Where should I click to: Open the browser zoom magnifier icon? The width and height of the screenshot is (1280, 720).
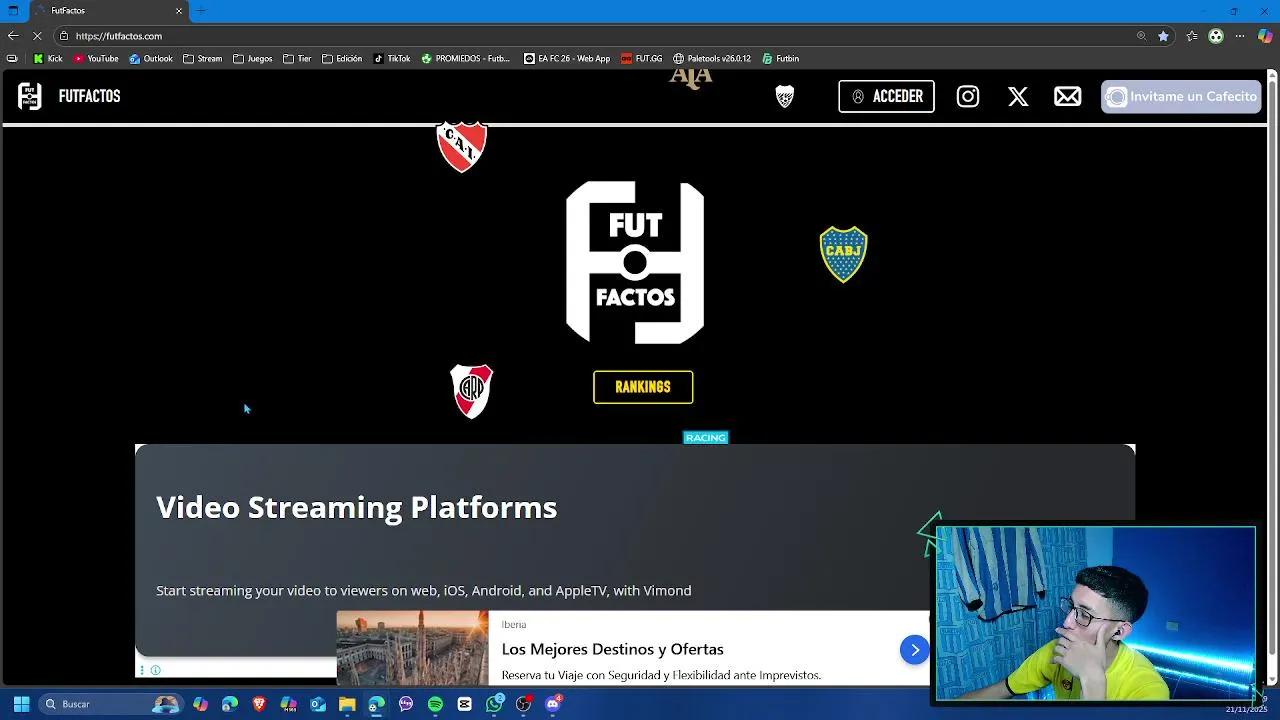(1141, 36)
